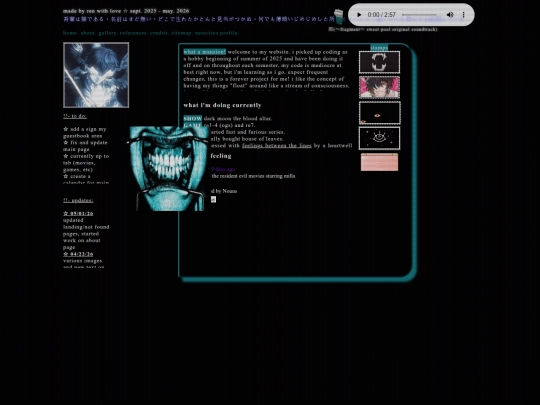
Task: Open audio player more options menu
Action: point(464,15)
